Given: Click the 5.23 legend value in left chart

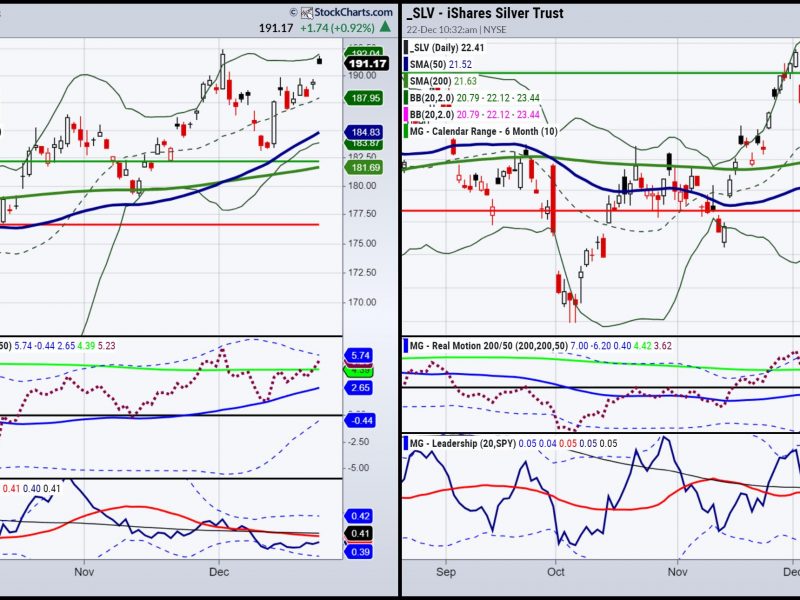Looking at the screenshot, I should click(x=106, y=346).
